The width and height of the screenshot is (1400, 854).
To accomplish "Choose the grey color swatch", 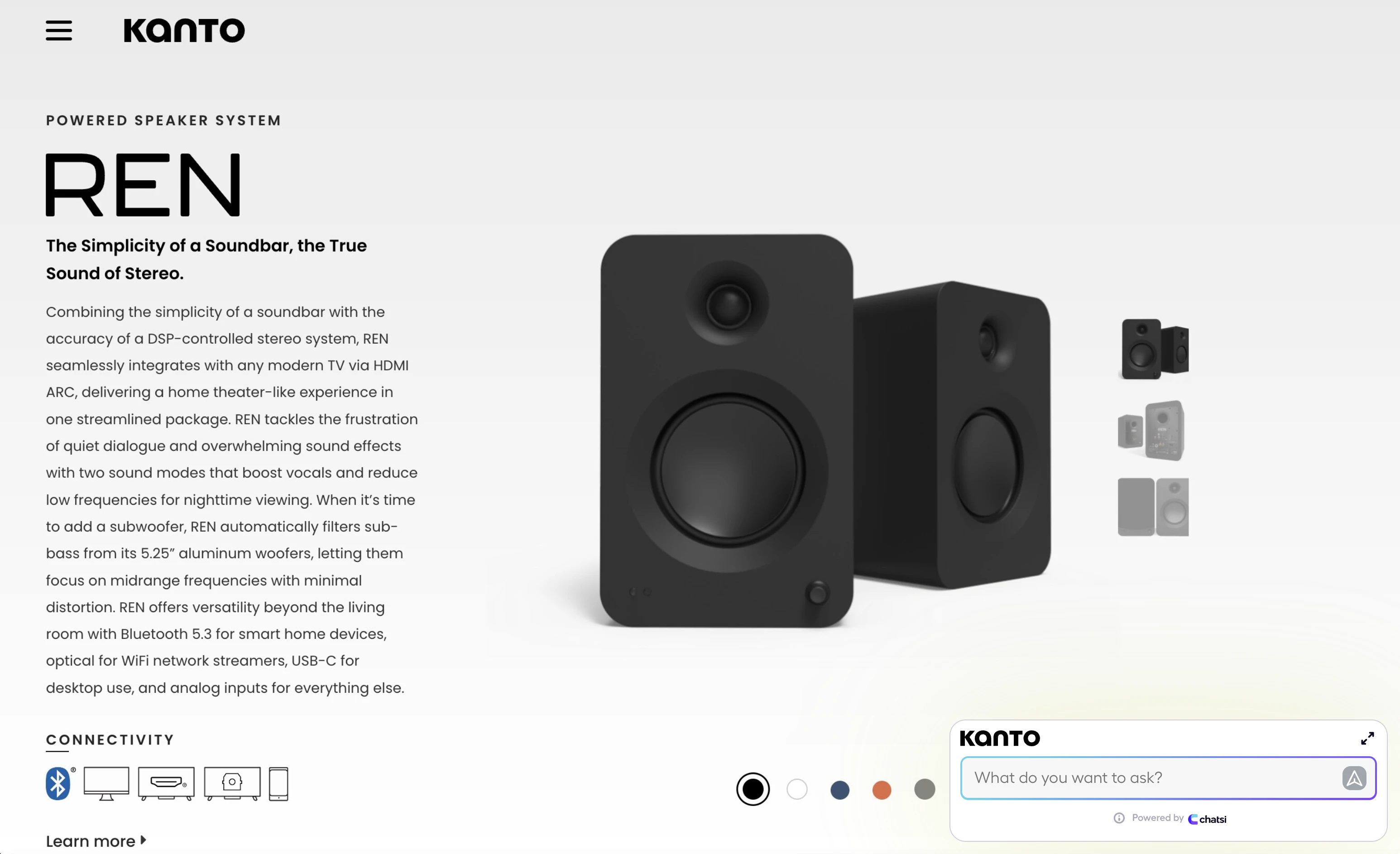I will click(925, 789).
